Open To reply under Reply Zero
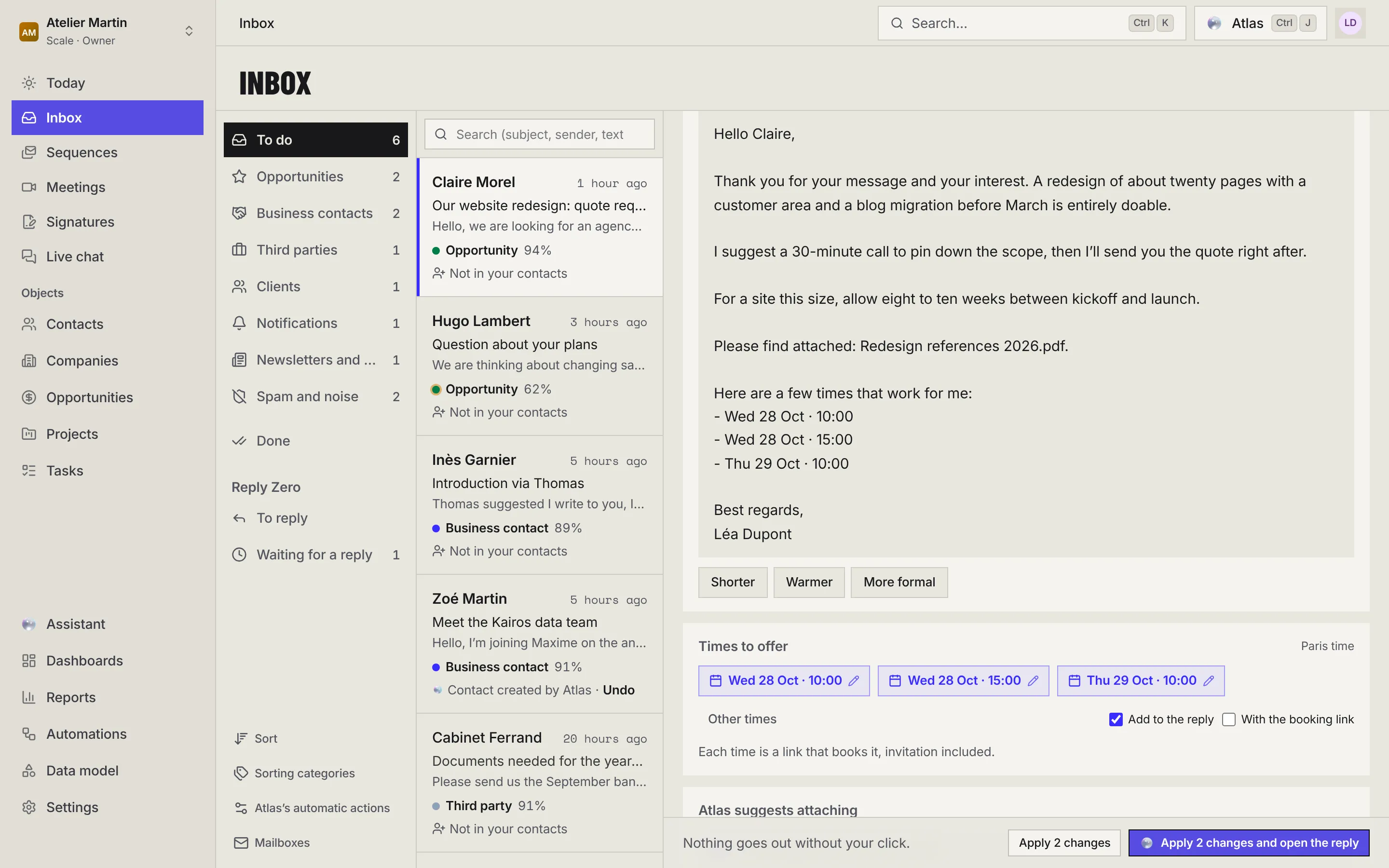 point(316,518)
